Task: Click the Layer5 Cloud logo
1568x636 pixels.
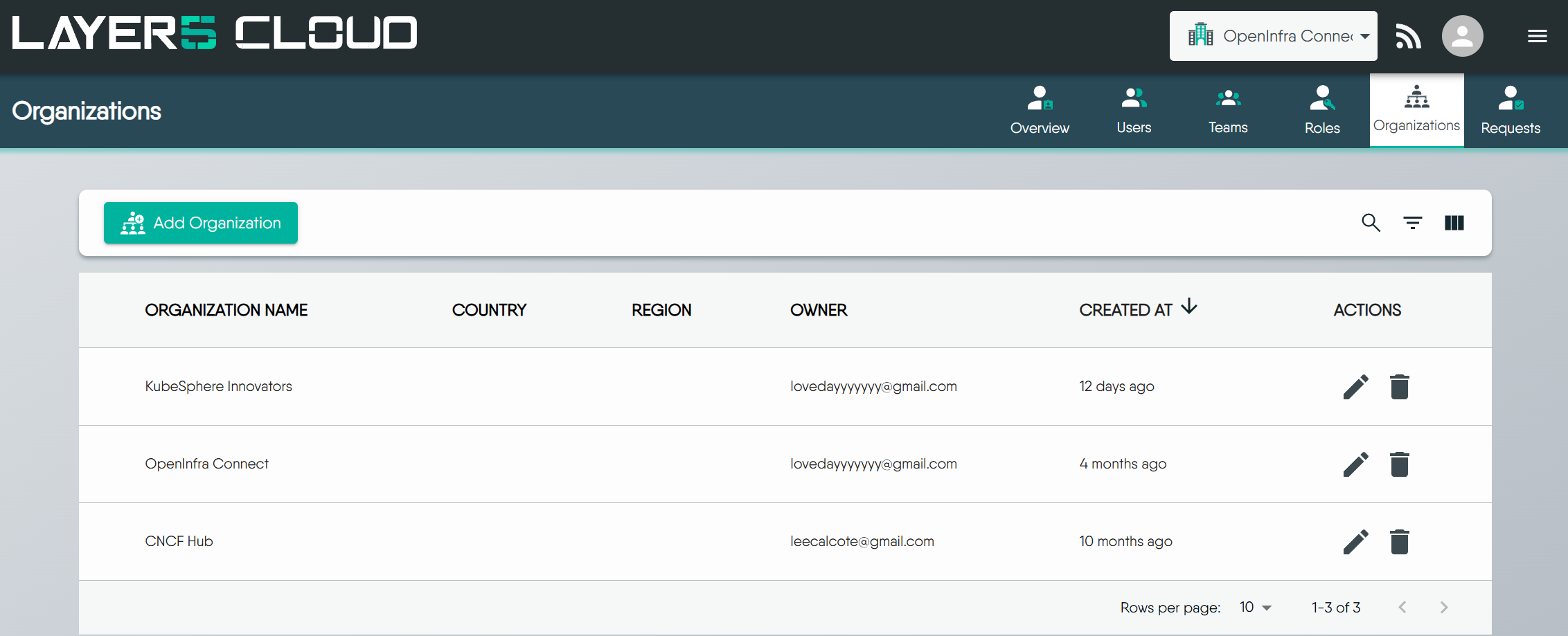Action: pos(215,33)
